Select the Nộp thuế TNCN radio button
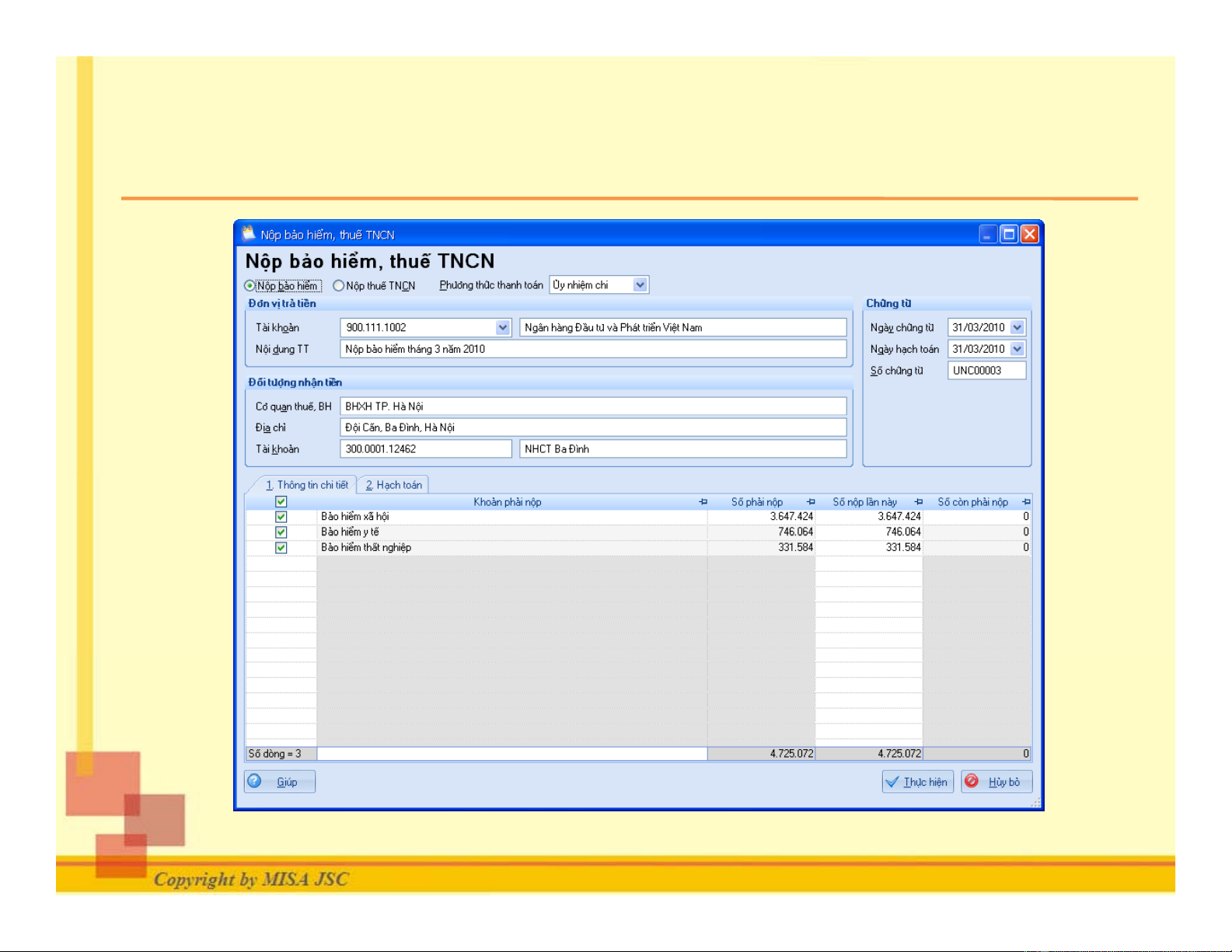Screen dimensions: 1232x952 click(338, 286)
